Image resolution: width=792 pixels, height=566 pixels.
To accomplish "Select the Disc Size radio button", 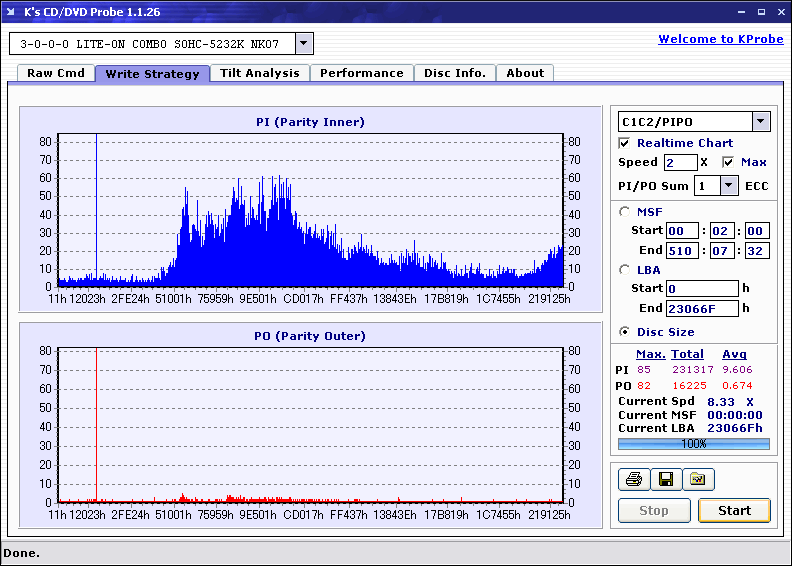I will (625, 332).
